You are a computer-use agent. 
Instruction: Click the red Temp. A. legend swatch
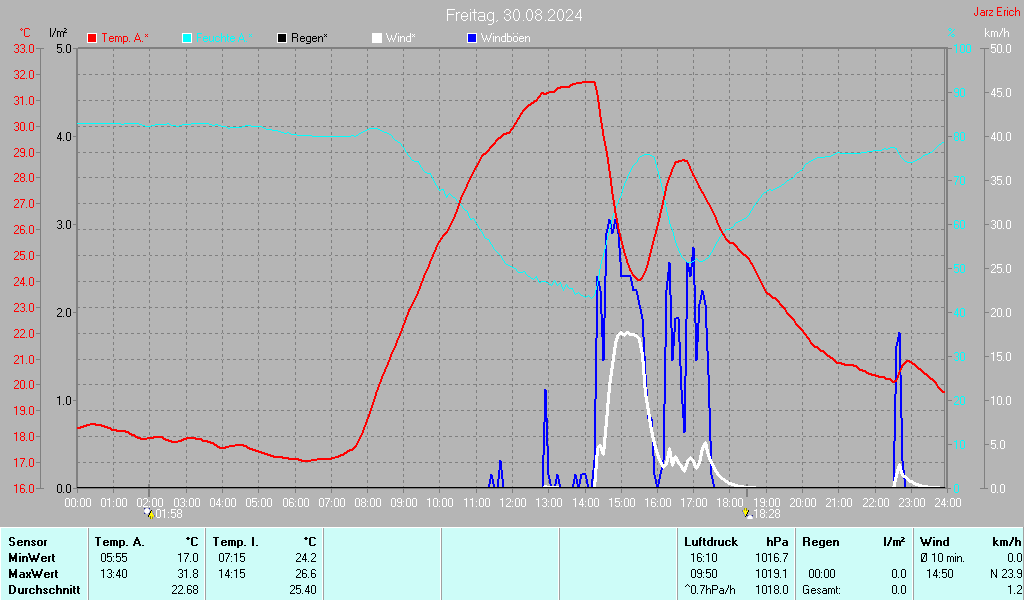(x=92, y=38)
